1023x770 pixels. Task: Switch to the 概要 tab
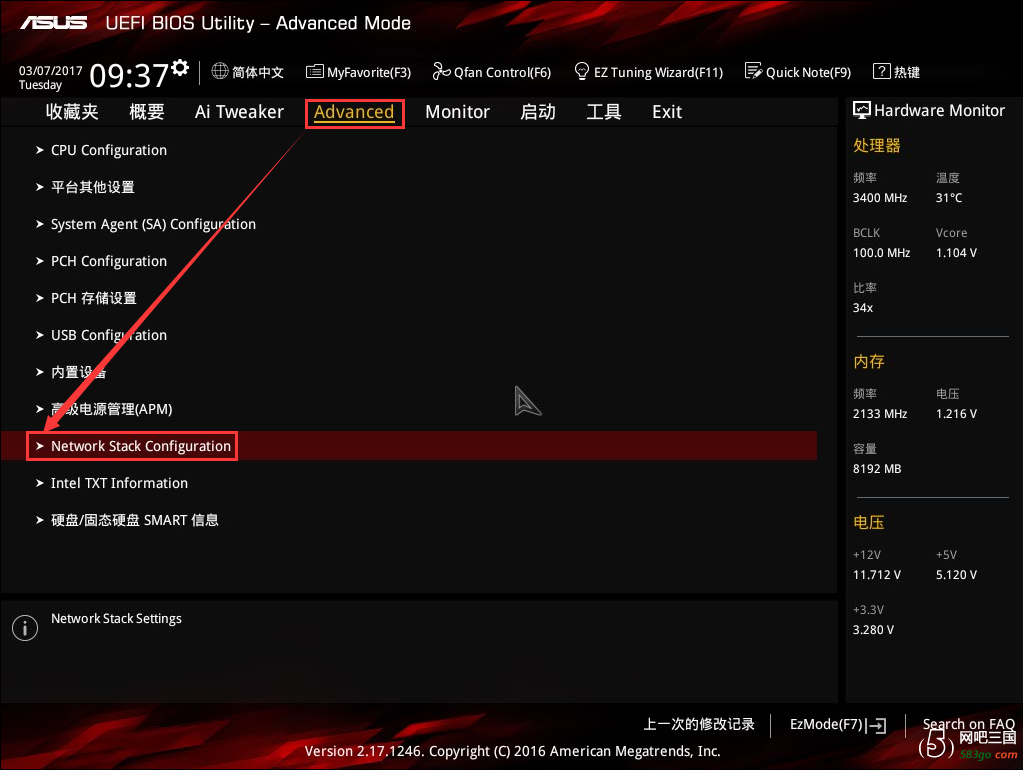(x=147, y=112)
